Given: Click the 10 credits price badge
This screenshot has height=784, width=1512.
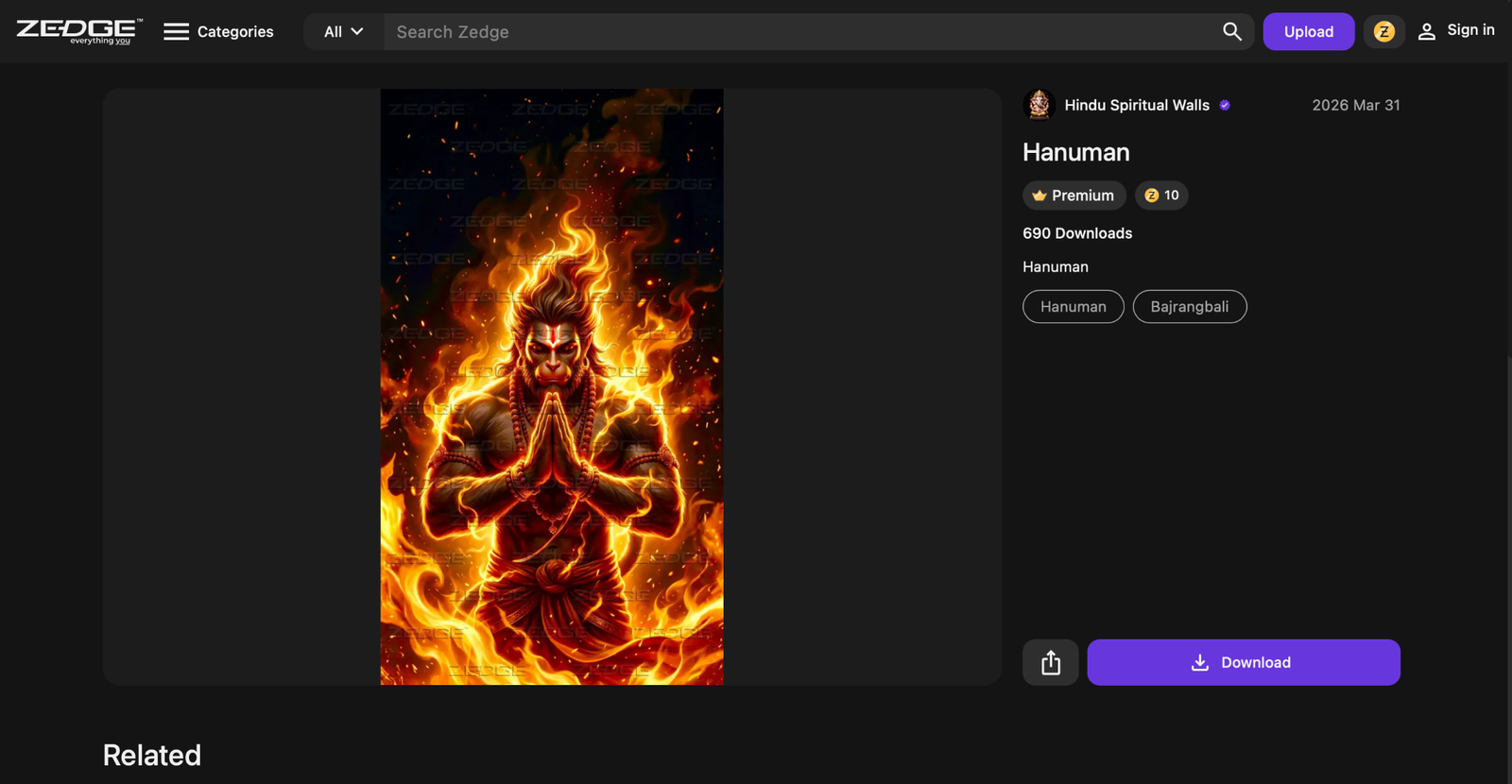Looking at the screenshot, I should (1161, 196).
